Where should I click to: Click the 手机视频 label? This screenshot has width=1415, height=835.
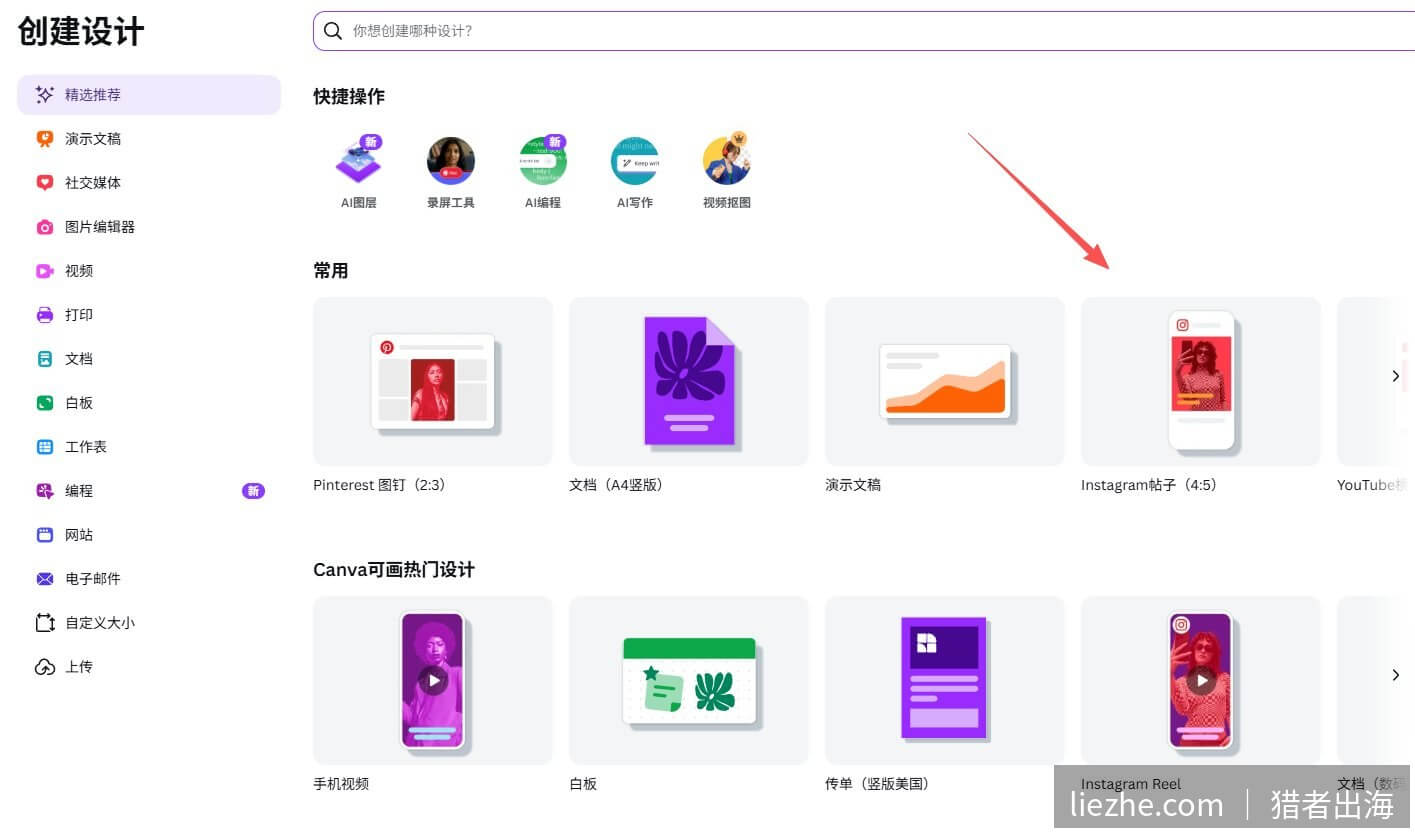point(341,784)
